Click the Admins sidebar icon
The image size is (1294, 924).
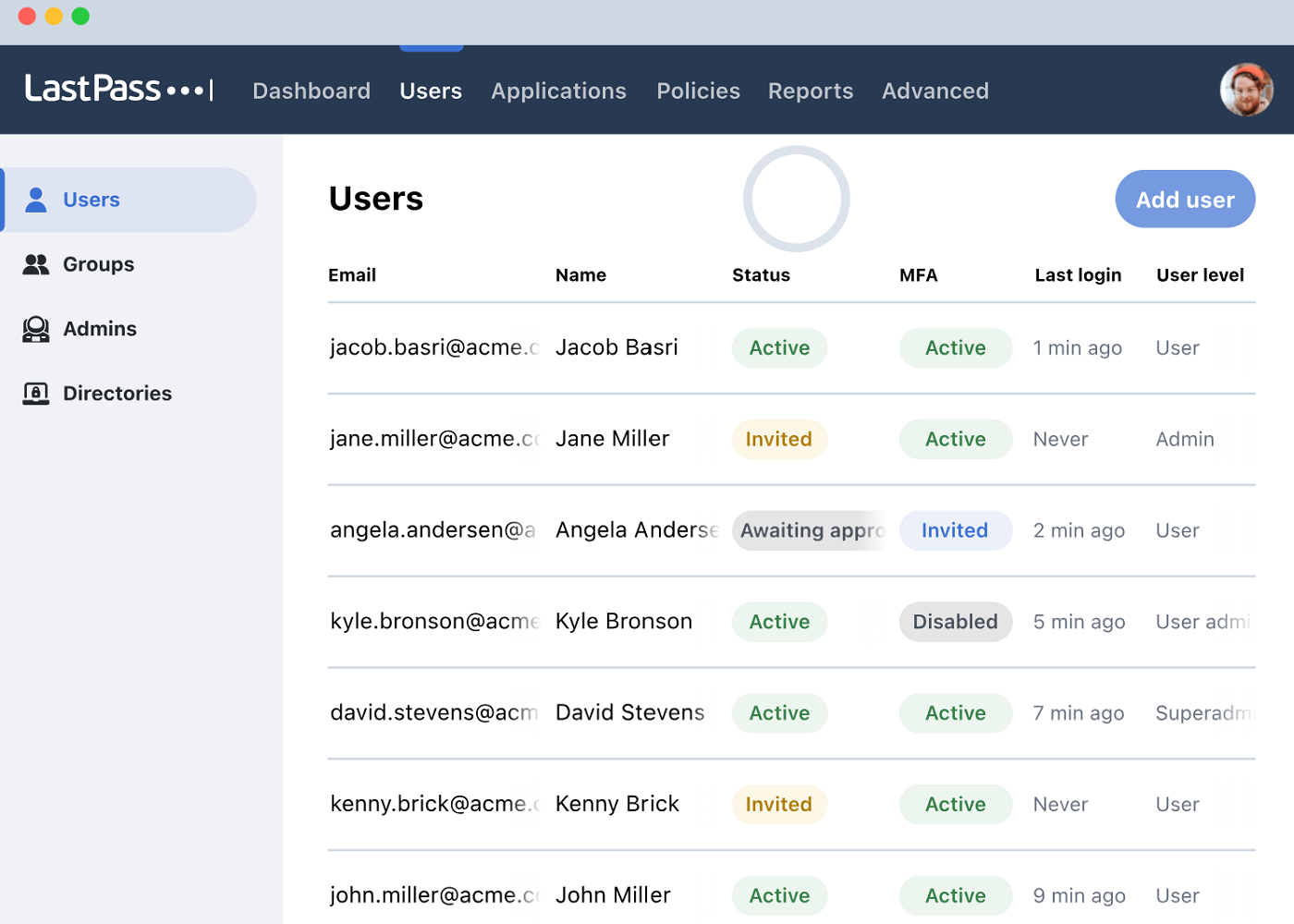pos(35,329)
